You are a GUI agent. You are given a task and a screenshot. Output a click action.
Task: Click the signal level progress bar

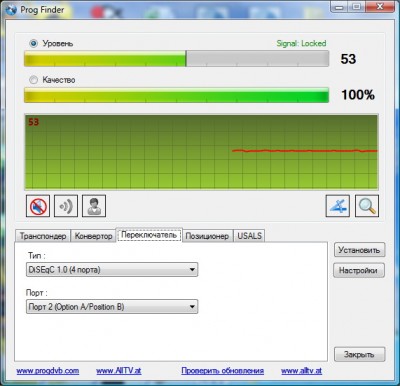[176, 59]
